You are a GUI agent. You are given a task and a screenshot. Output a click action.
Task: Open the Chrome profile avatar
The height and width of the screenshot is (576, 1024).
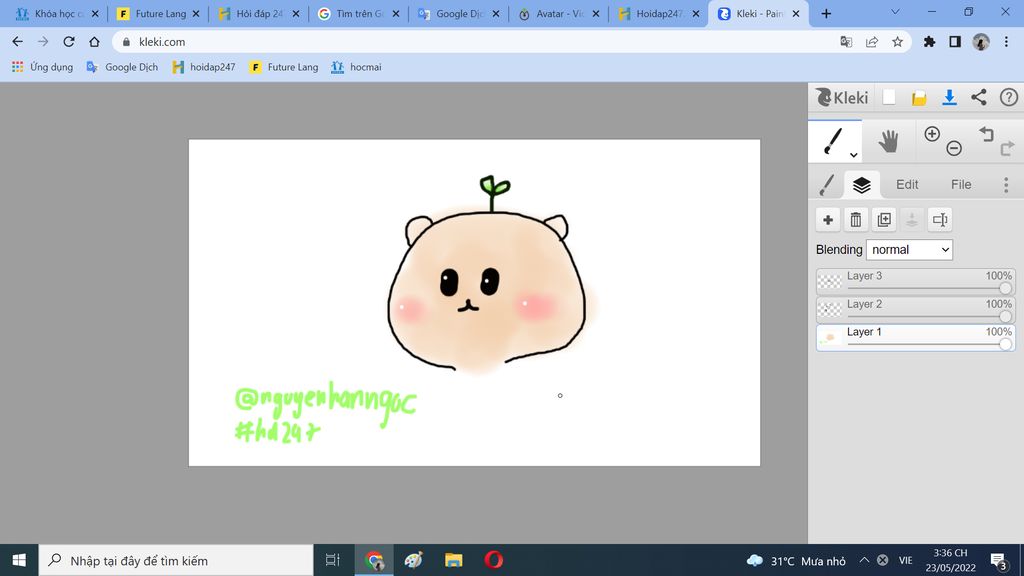coord(981,42)
